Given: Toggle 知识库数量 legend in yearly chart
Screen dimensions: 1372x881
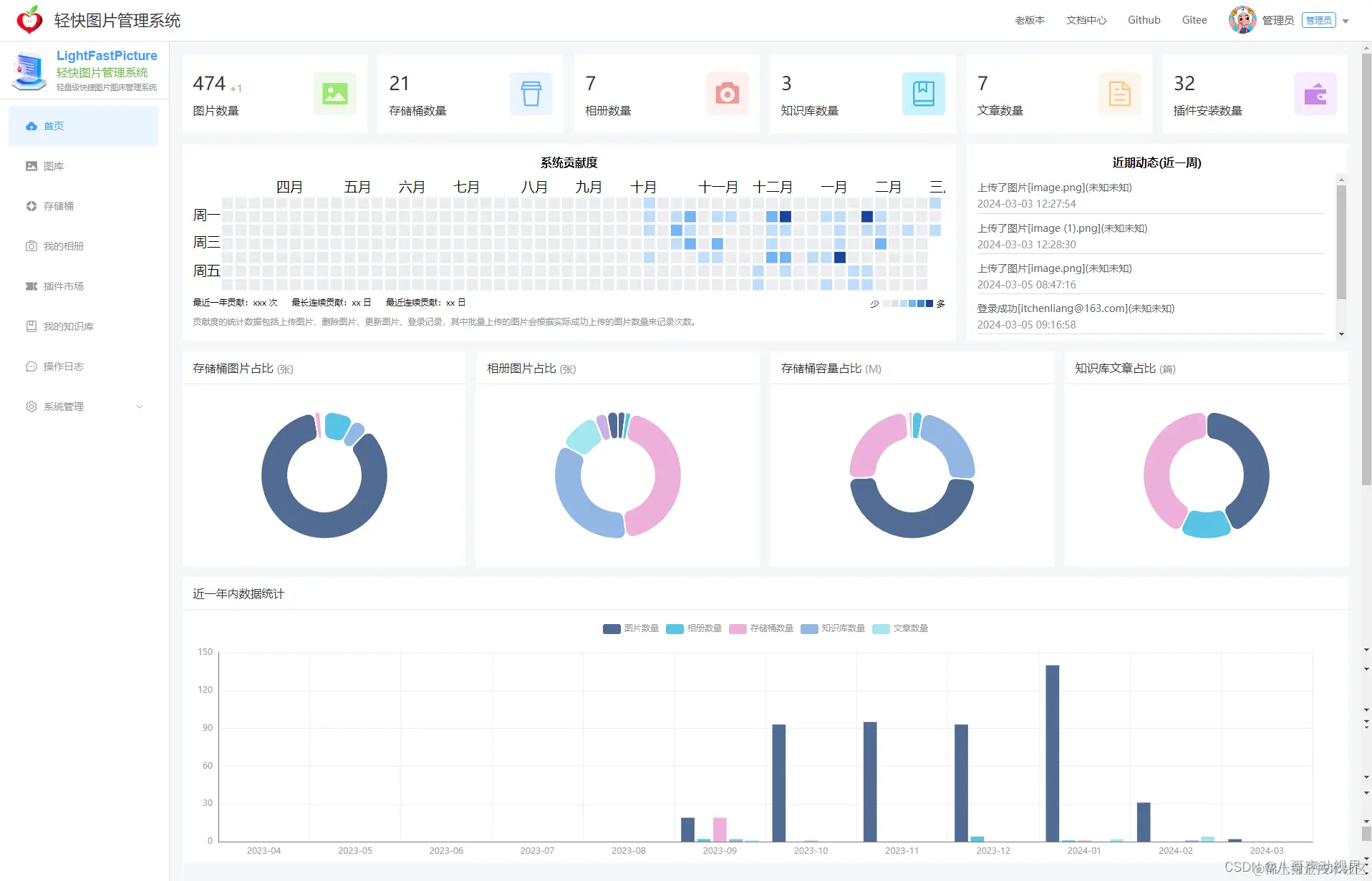Looking at the screenshot, I should pyautogui.click(x=833, y=628).
